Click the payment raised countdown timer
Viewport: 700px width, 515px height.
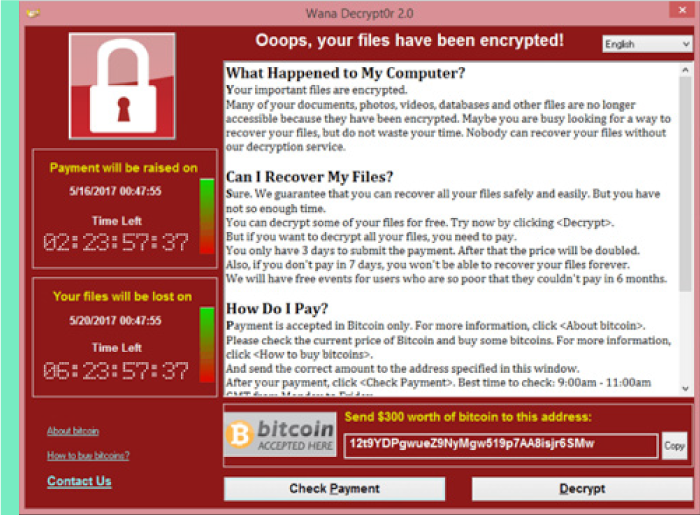[x=116, y=242]
